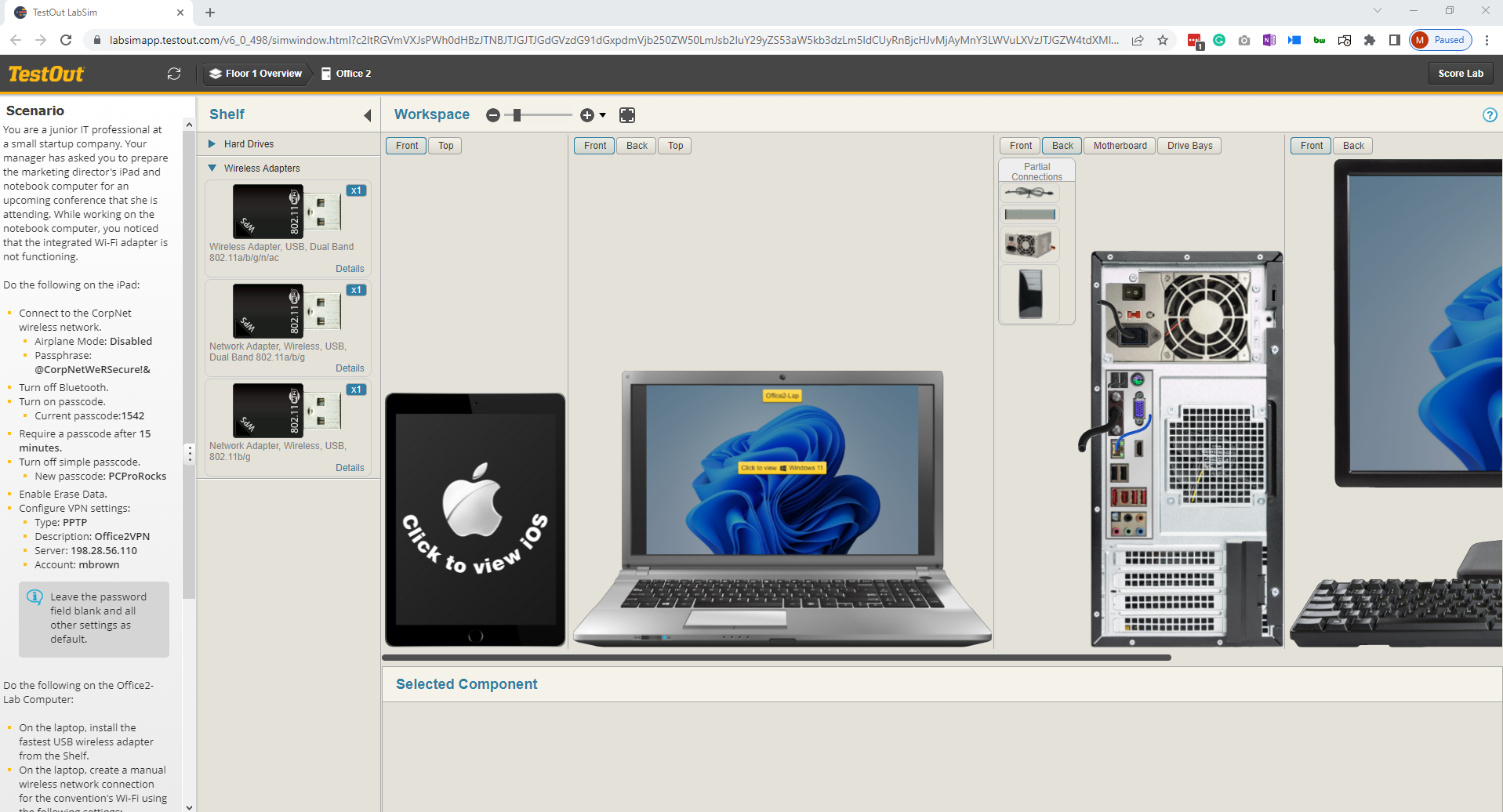
Task: Show the iPad Top view
Action: (445, 146)
